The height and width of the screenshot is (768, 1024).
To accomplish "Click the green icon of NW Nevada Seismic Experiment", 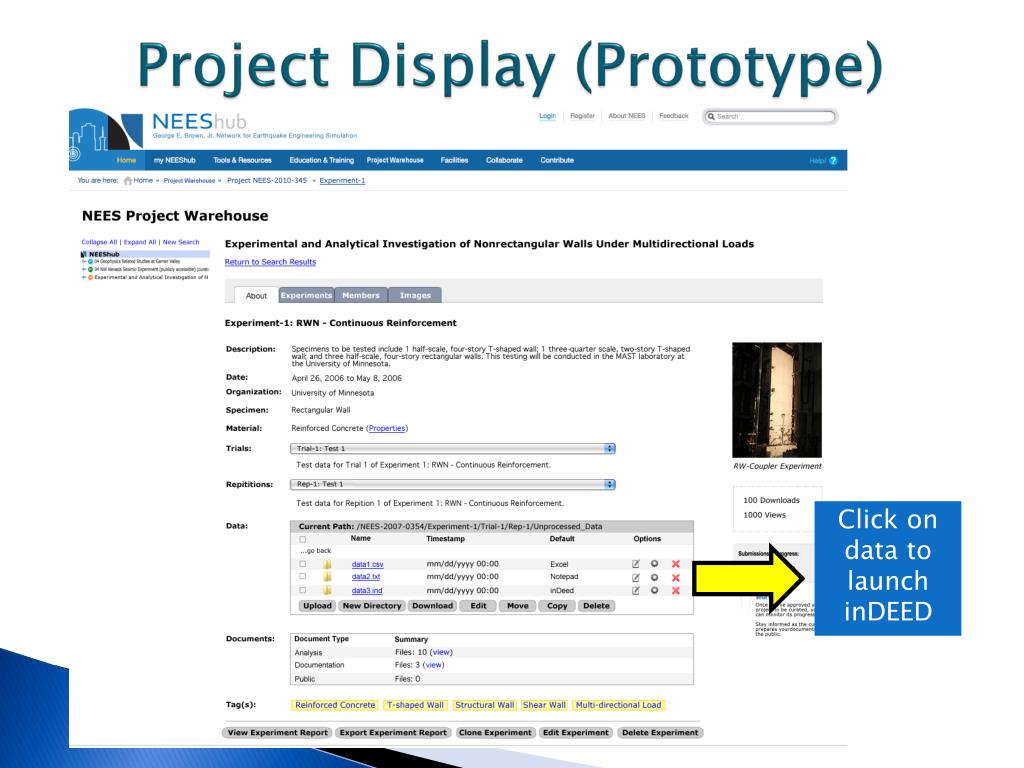I will coord(90,269).
